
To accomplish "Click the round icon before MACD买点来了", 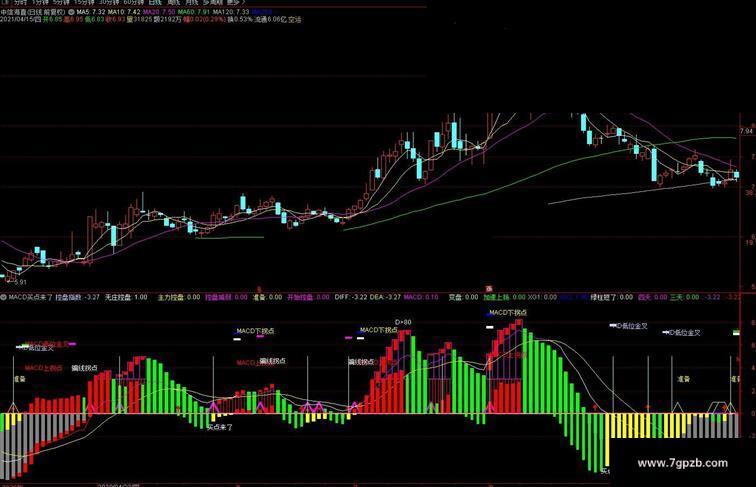I will coord(4,297).
